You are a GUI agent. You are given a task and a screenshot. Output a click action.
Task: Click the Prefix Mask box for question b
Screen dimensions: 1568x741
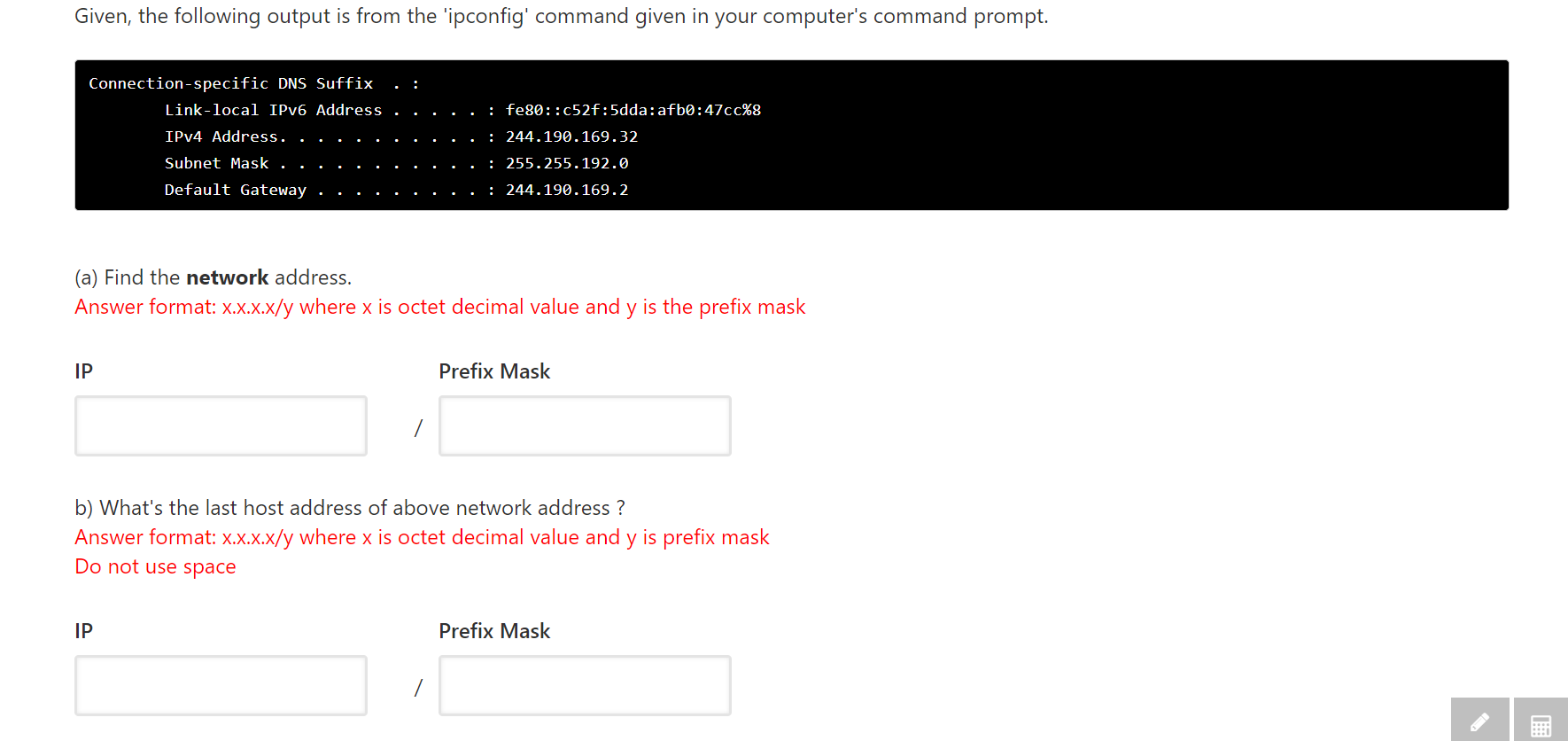click(584, 684)
